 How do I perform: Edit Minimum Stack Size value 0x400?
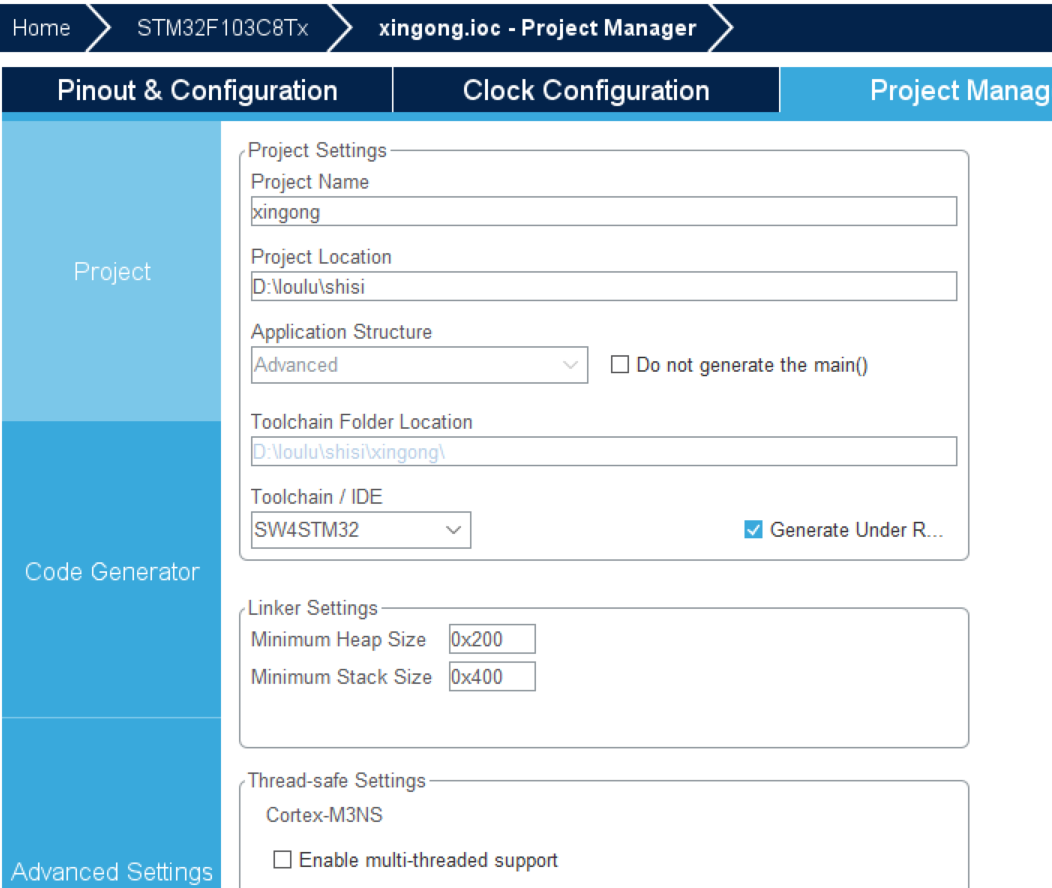point(492,677)
